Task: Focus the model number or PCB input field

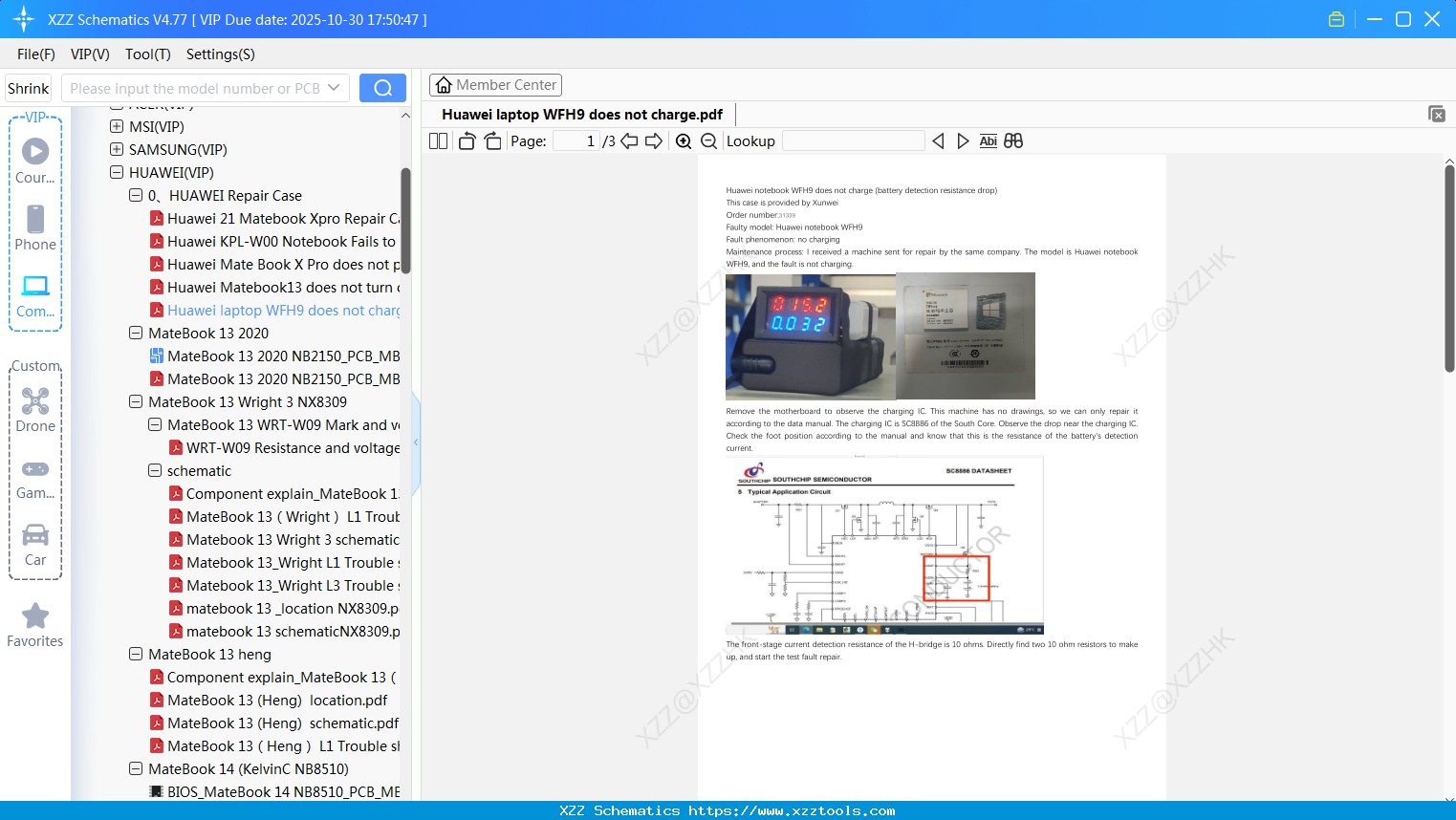Action: point(196,88)
